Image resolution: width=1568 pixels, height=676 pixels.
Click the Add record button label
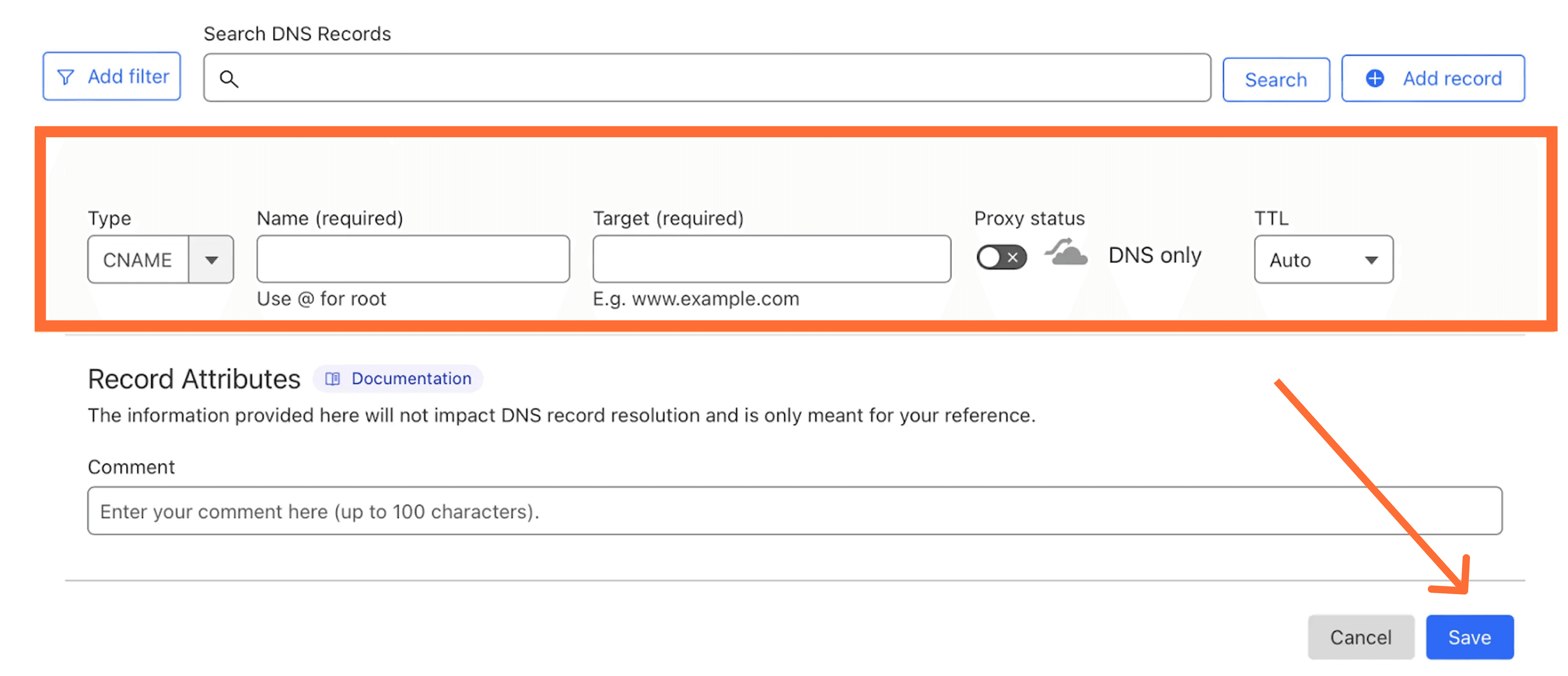[x=1452, y=78]
